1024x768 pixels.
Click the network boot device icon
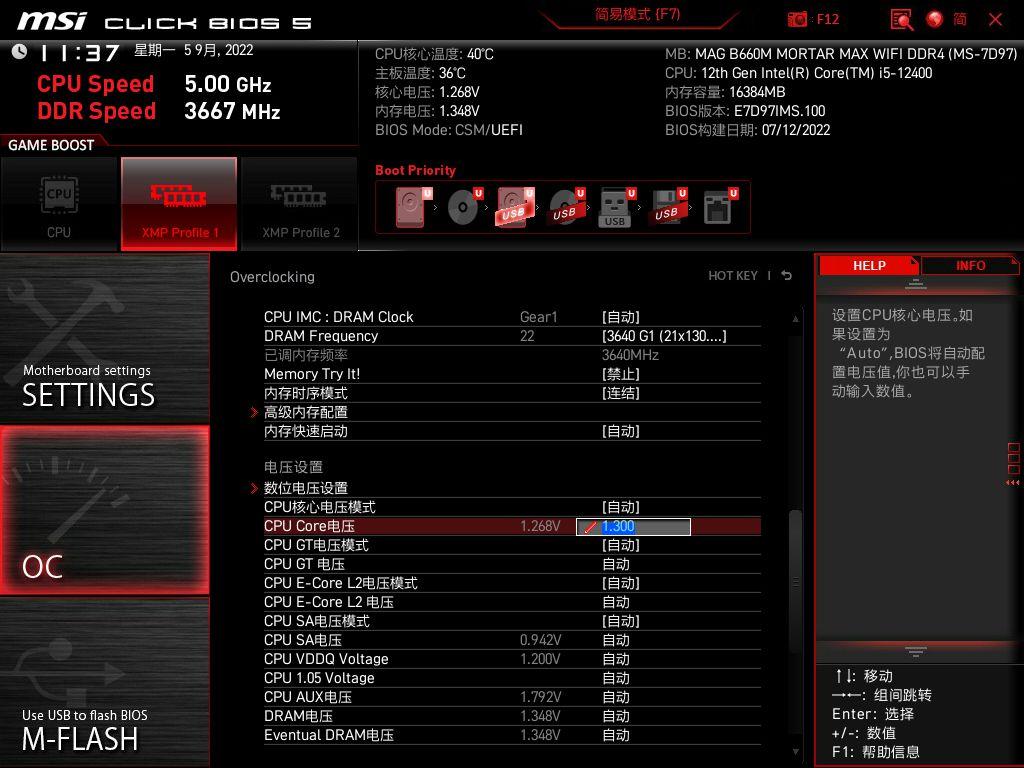[718, 206]
